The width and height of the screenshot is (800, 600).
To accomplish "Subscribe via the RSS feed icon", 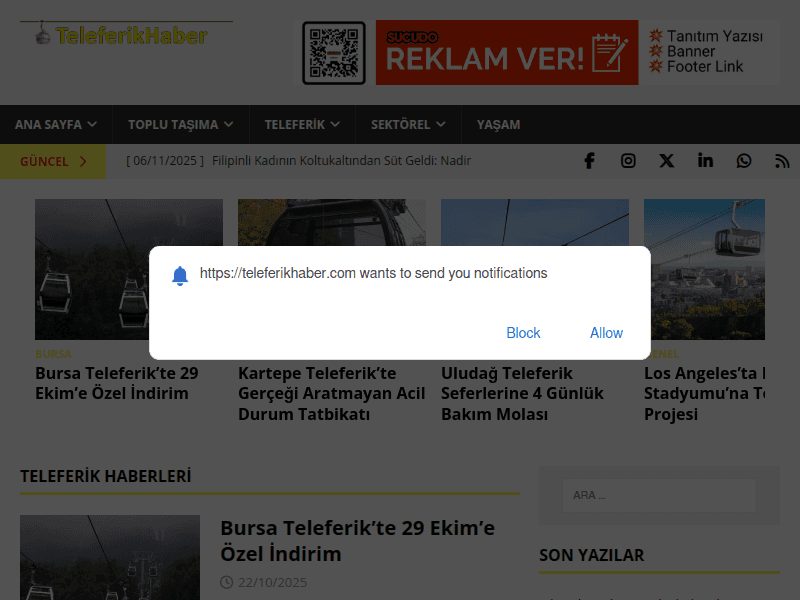I will 782,160.
